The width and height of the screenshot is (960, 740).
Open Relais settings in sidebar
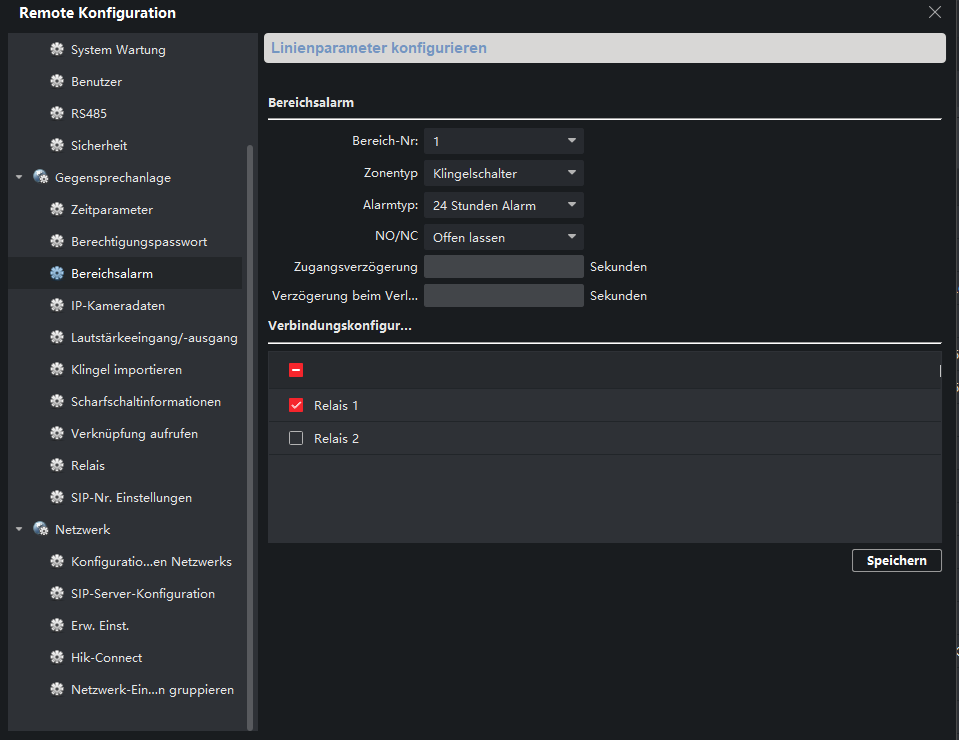88,465
